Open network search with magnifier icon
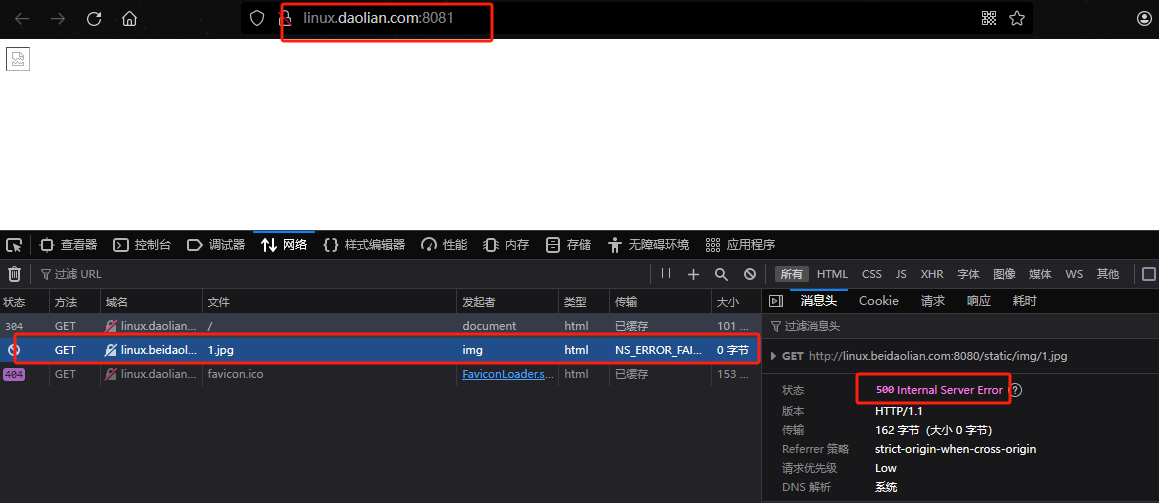This screenshot has height=503, width=1159. point(721,274)
